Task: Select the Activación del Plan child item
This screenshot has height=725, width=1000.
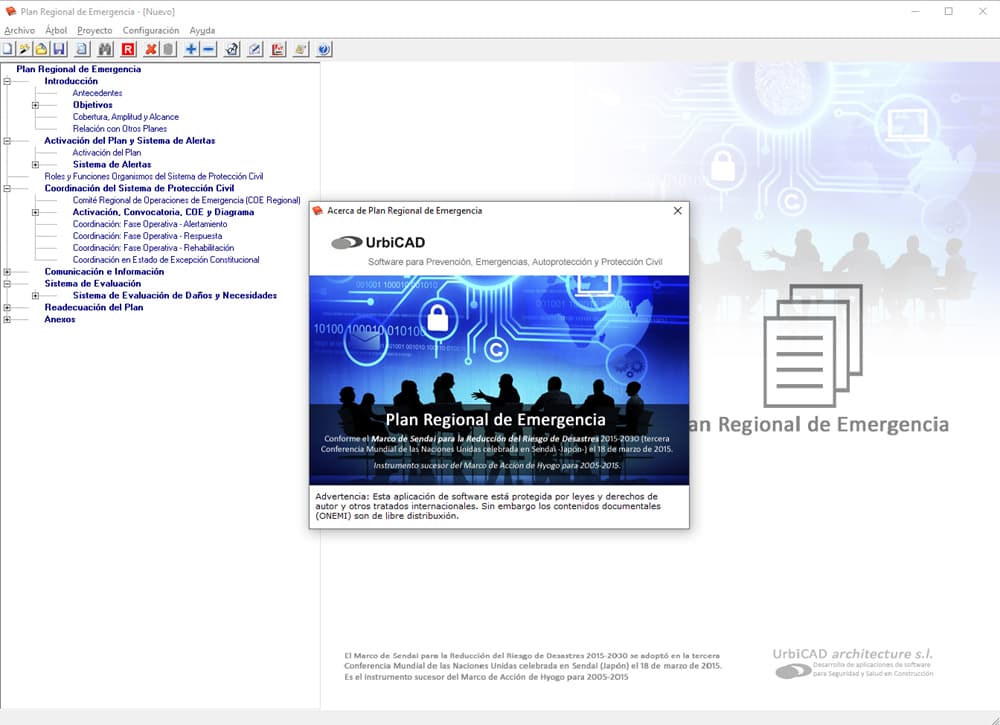Action: click(107, 152)
